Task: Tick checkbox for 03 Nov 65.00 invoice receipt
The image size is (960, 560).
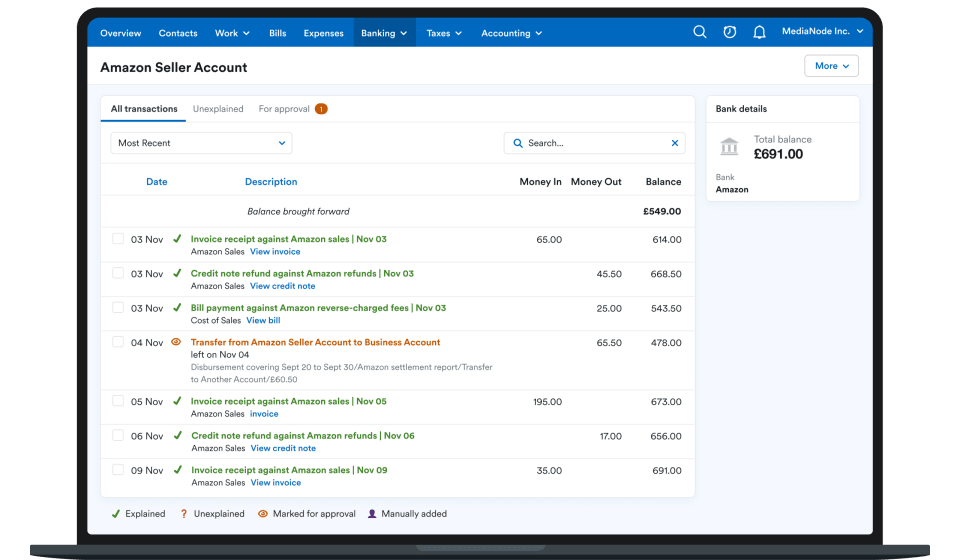Action: pos(118,239)
